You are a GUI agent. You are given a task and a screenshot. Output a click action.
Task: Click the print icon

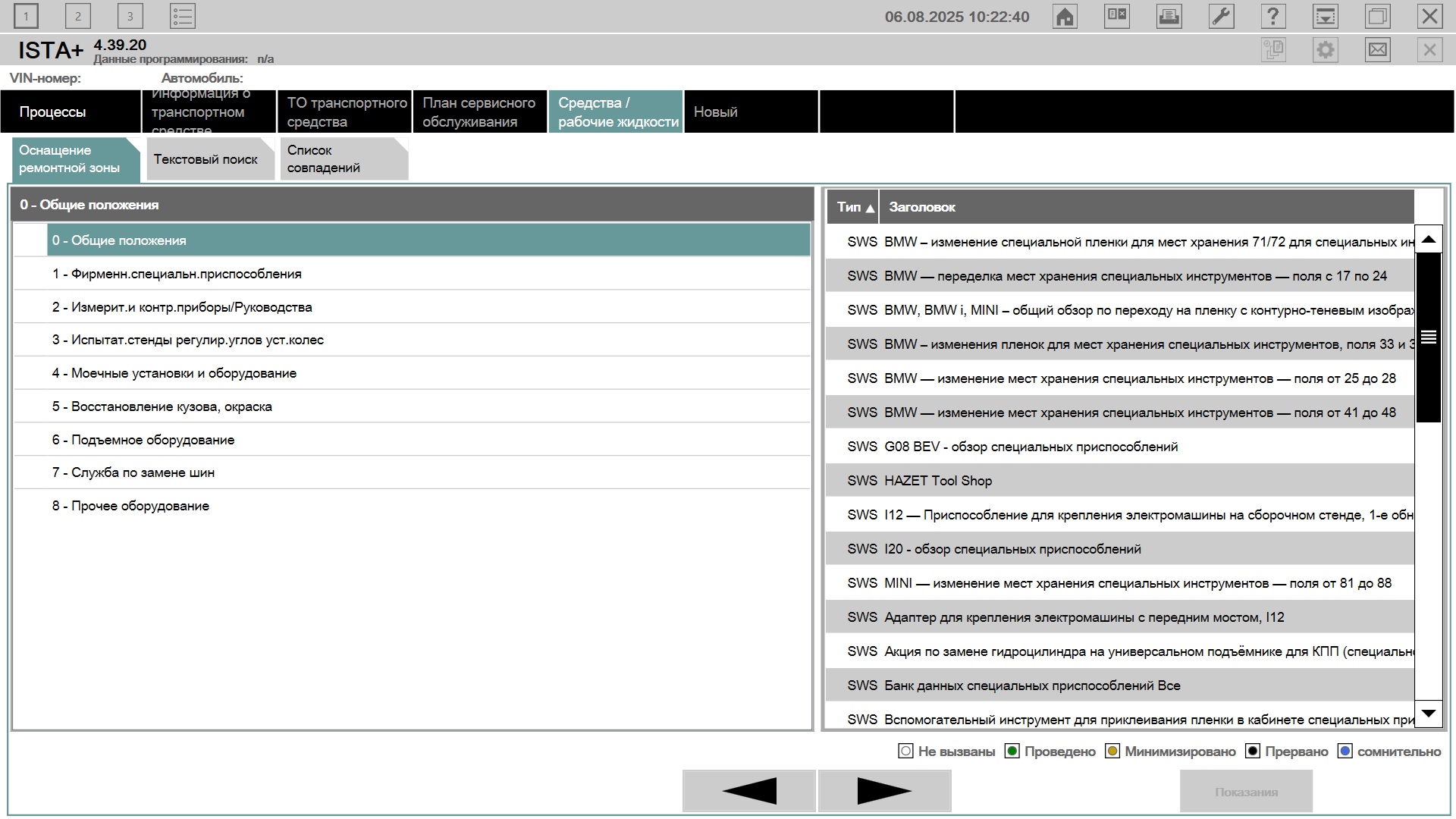1169,16
